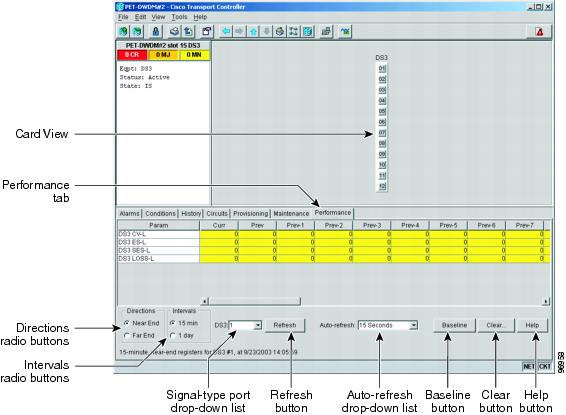Go to parent view with the up arrow

point(253,31)
